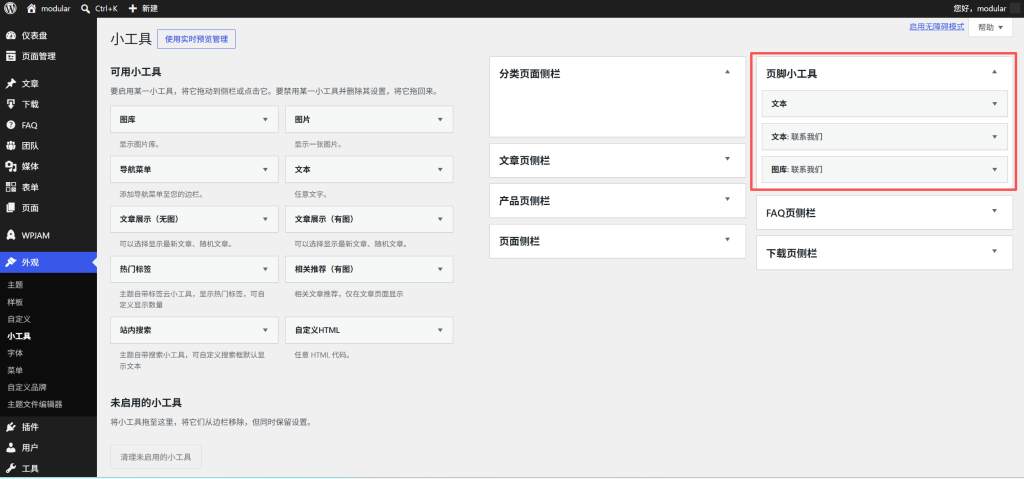Click the 使用实时预览管理 button
The width and height of the screenshot is (1024, 479).
(x=197, y=39)
